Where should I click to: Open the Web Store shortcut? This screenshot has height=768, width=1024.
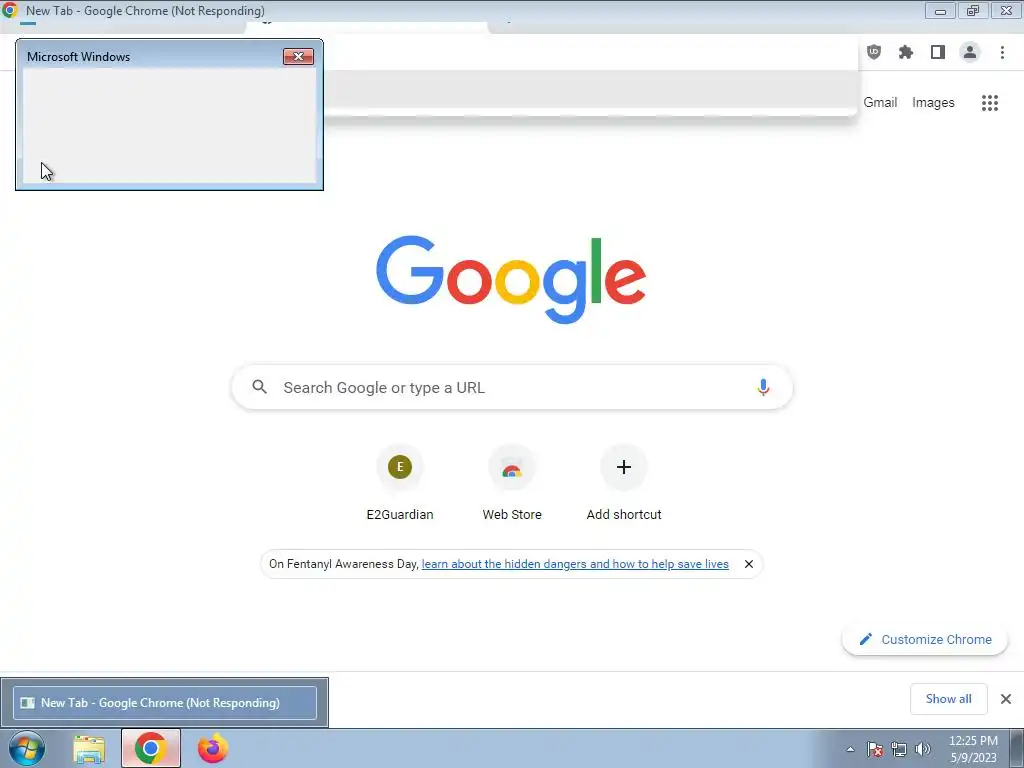tap(512, 483)
